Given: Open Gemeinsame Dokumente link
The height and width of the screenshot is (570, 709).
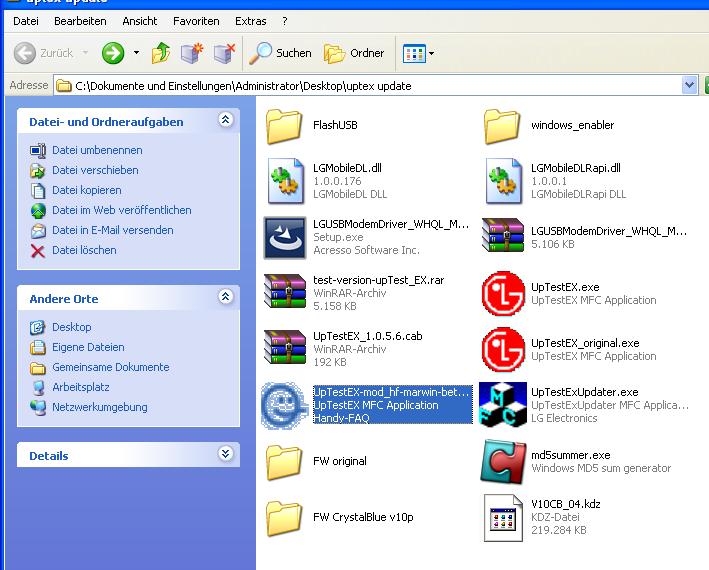Looking at the screenshot, I should (111, 367).
